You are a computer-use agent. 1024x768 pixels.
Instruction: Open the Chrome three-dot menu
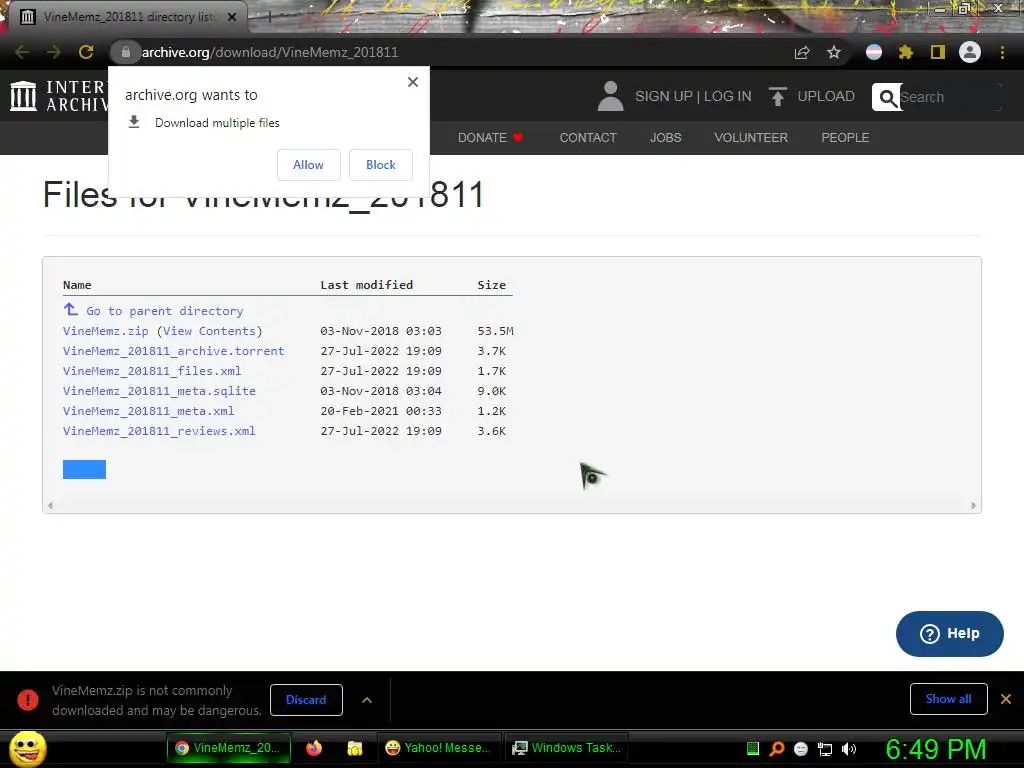(1002, 52)
